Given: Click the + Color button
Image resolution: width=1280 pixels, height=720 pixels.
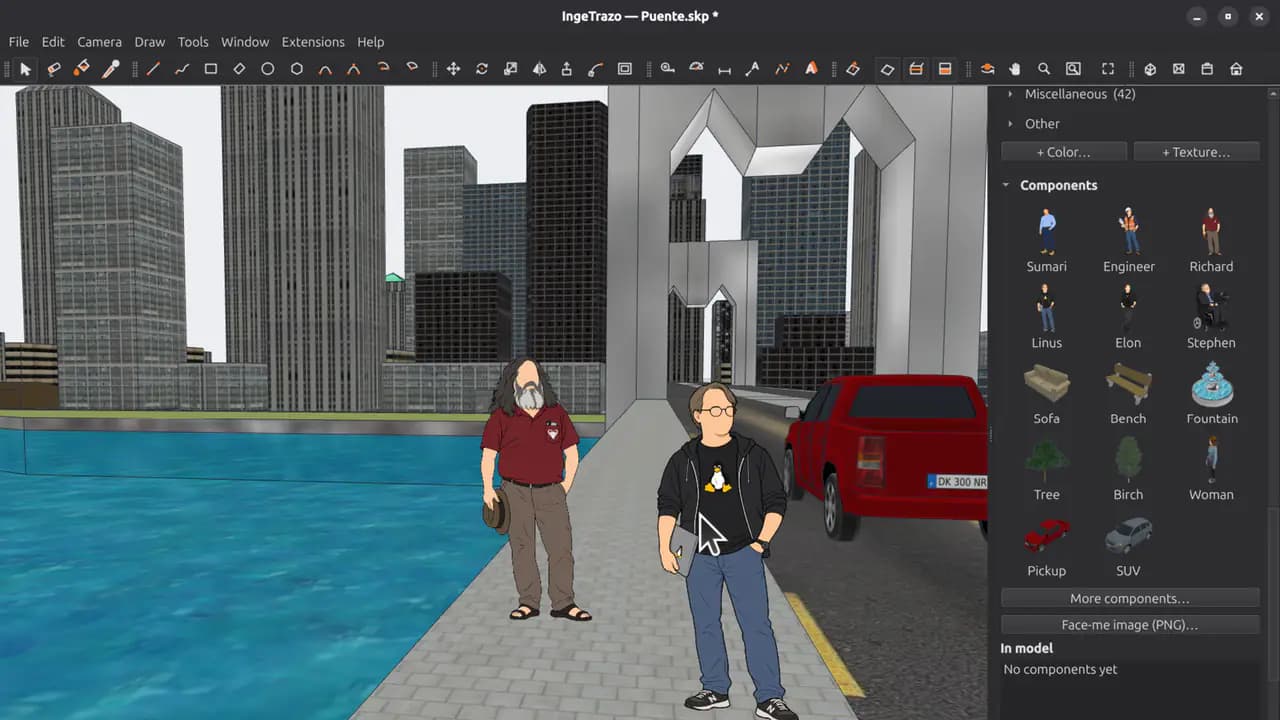Looking at the screenshot, I should tap(1064, 152).
